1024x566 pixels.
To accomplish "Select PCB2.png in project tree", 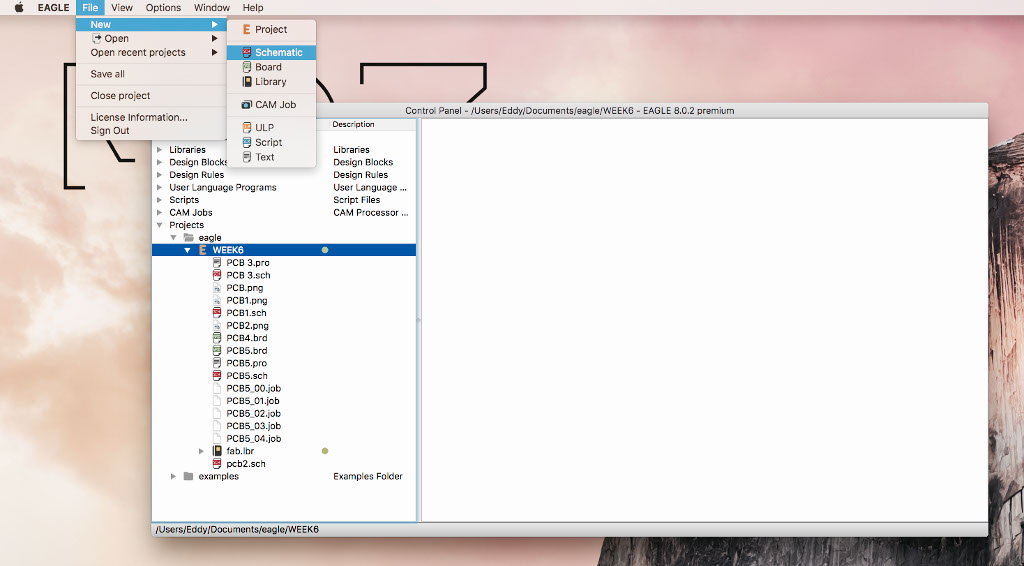I will point(247,325).
